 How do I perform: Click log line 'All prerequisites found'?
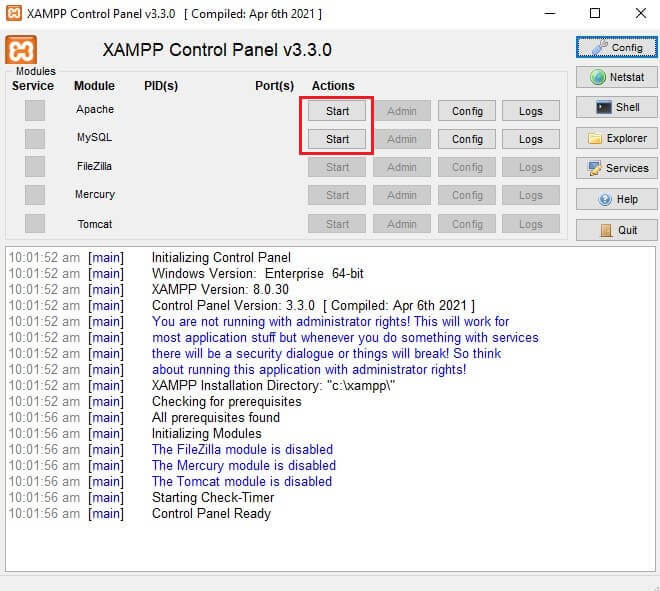click(216, 418)
